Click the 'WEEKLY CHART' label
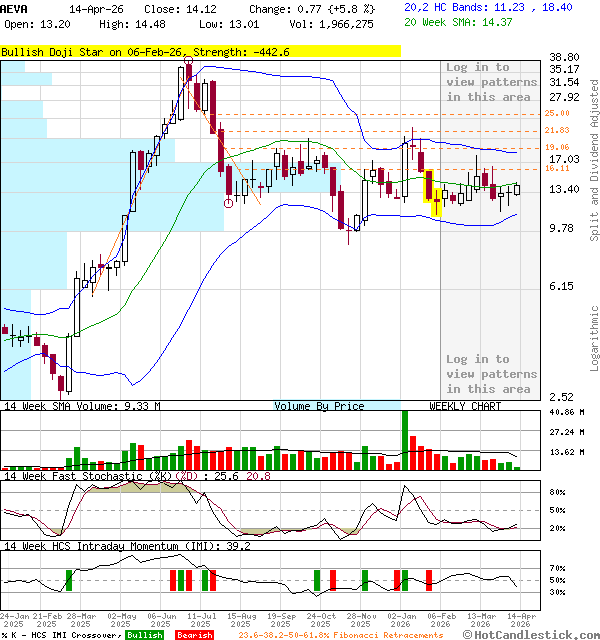 pos(465,406)
